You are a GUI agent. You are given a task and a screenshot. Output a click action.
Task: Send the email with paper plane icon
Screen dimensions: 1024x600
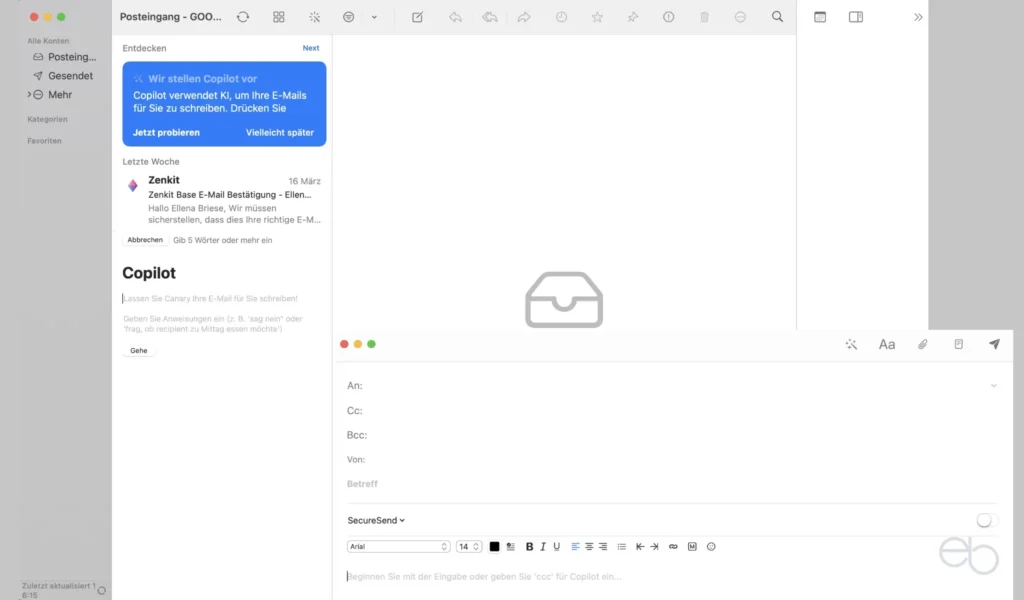(994, 344)
